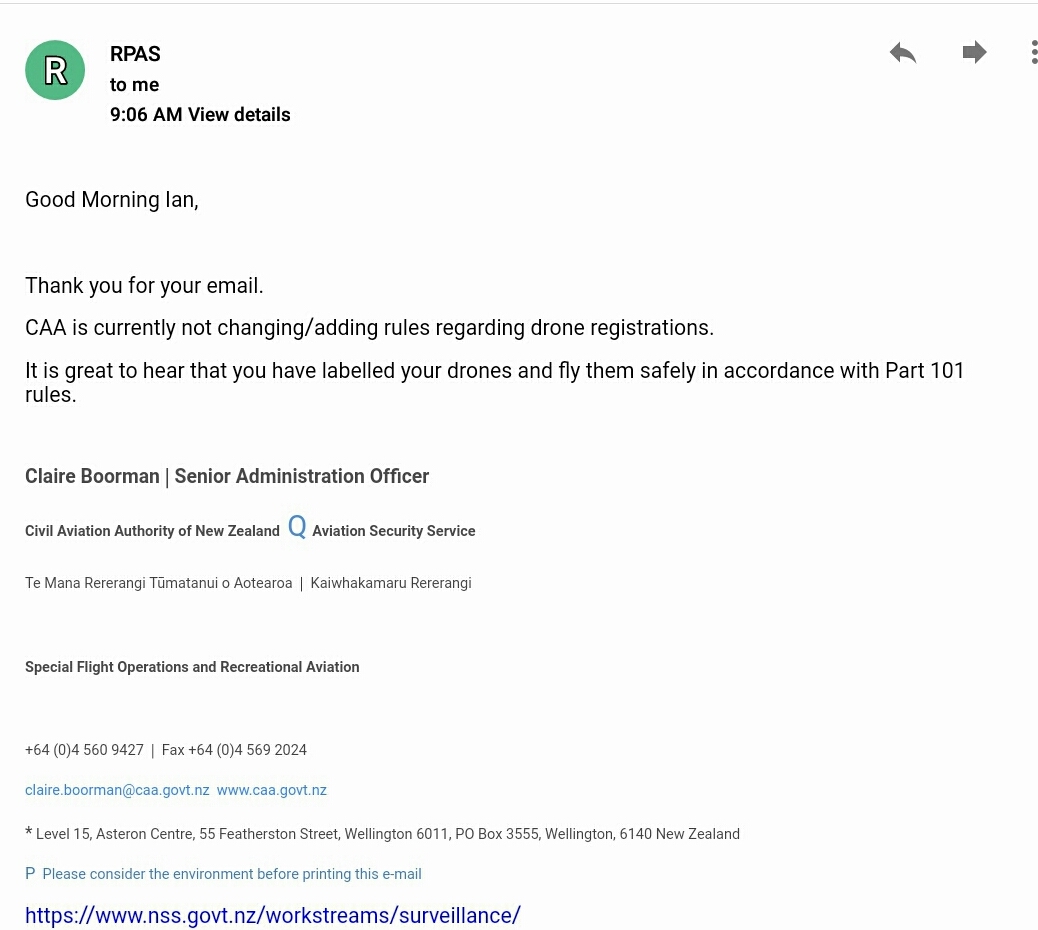Click the green P environment icon
Viewport: 1038px width, 930px height.
point(30,874)
